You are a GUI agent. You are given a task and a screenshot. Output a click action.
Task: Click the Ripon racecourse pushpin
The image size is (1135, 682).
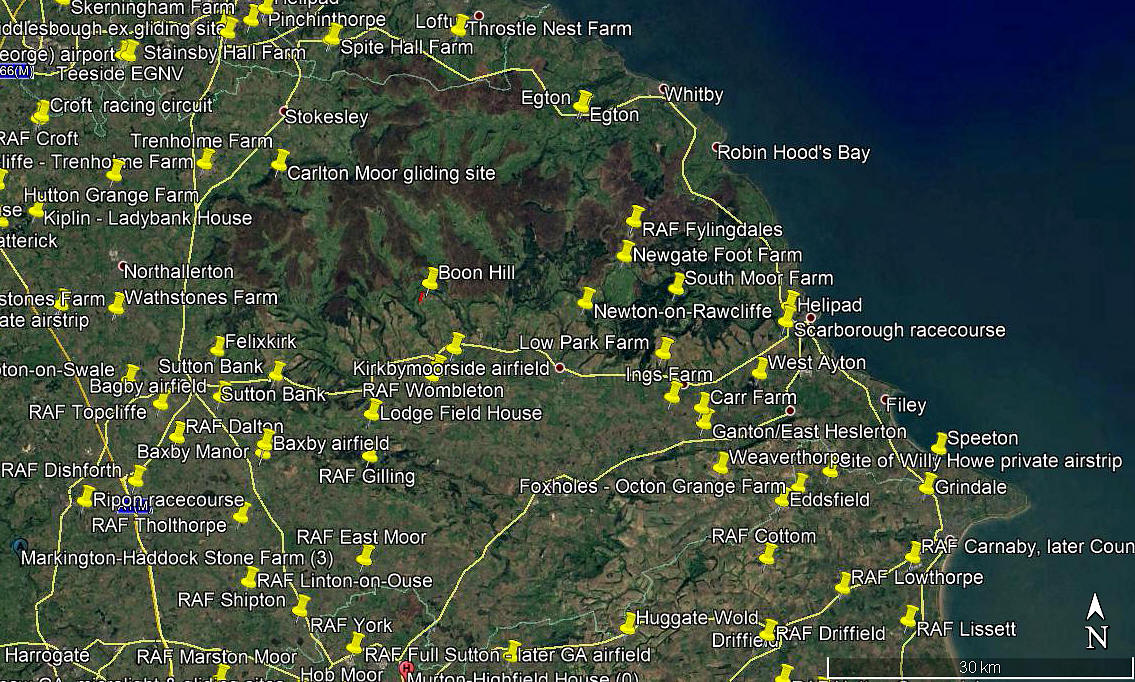click(85, 497)
